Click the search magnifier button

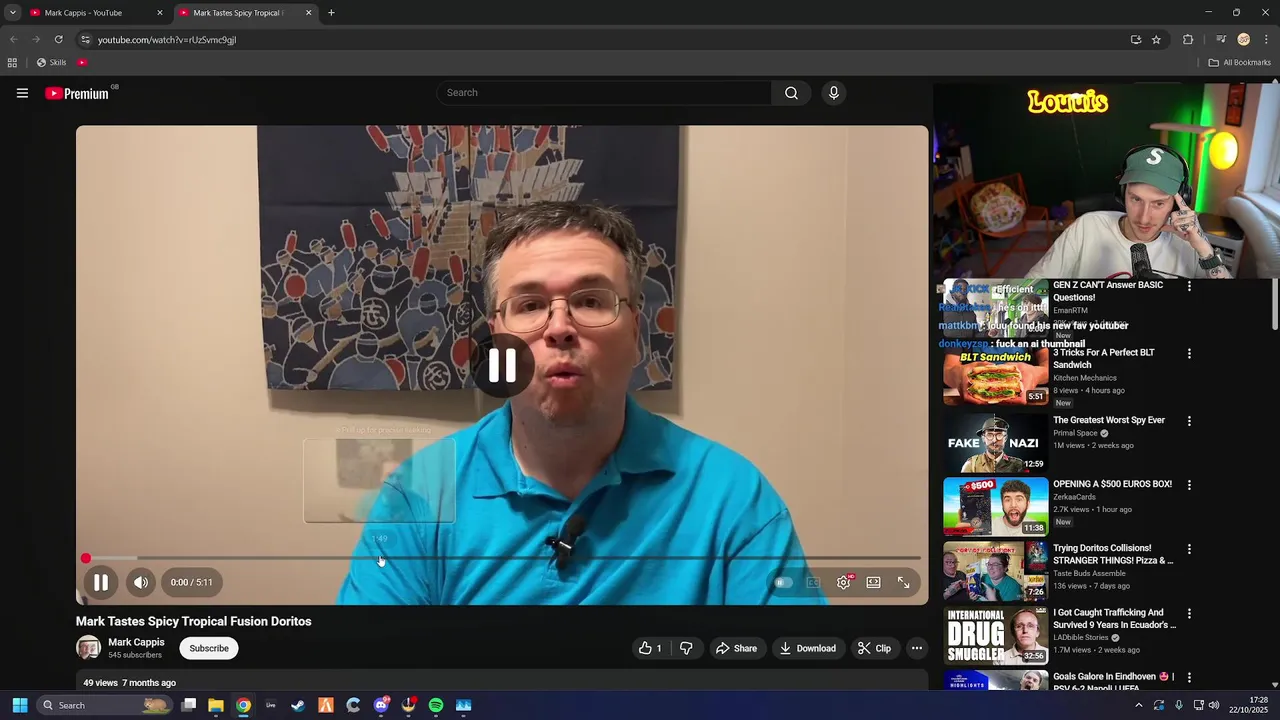click(x=791, y=93)
